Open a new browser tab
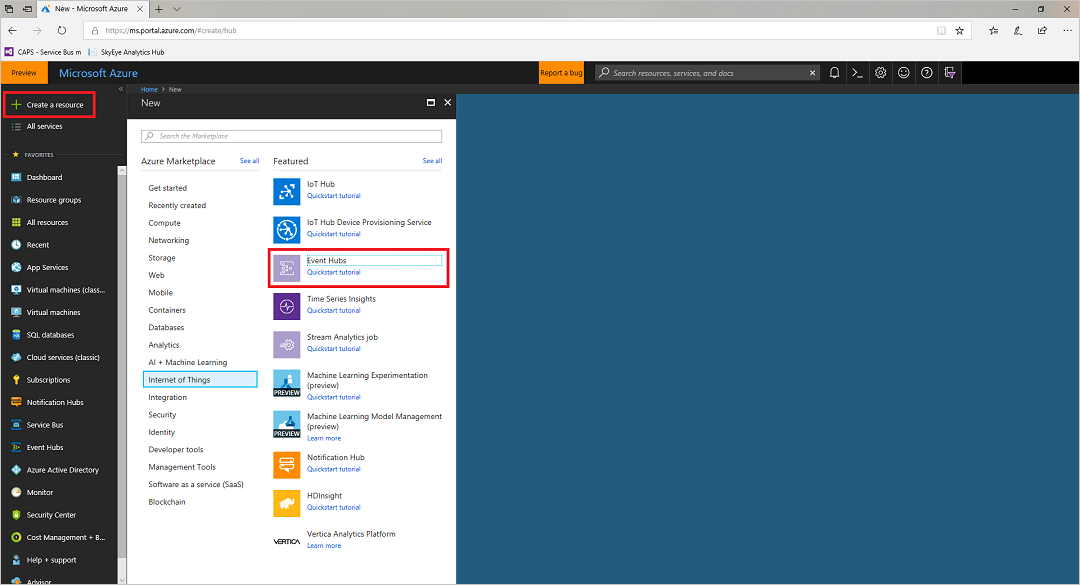 [x=158, y=9]
